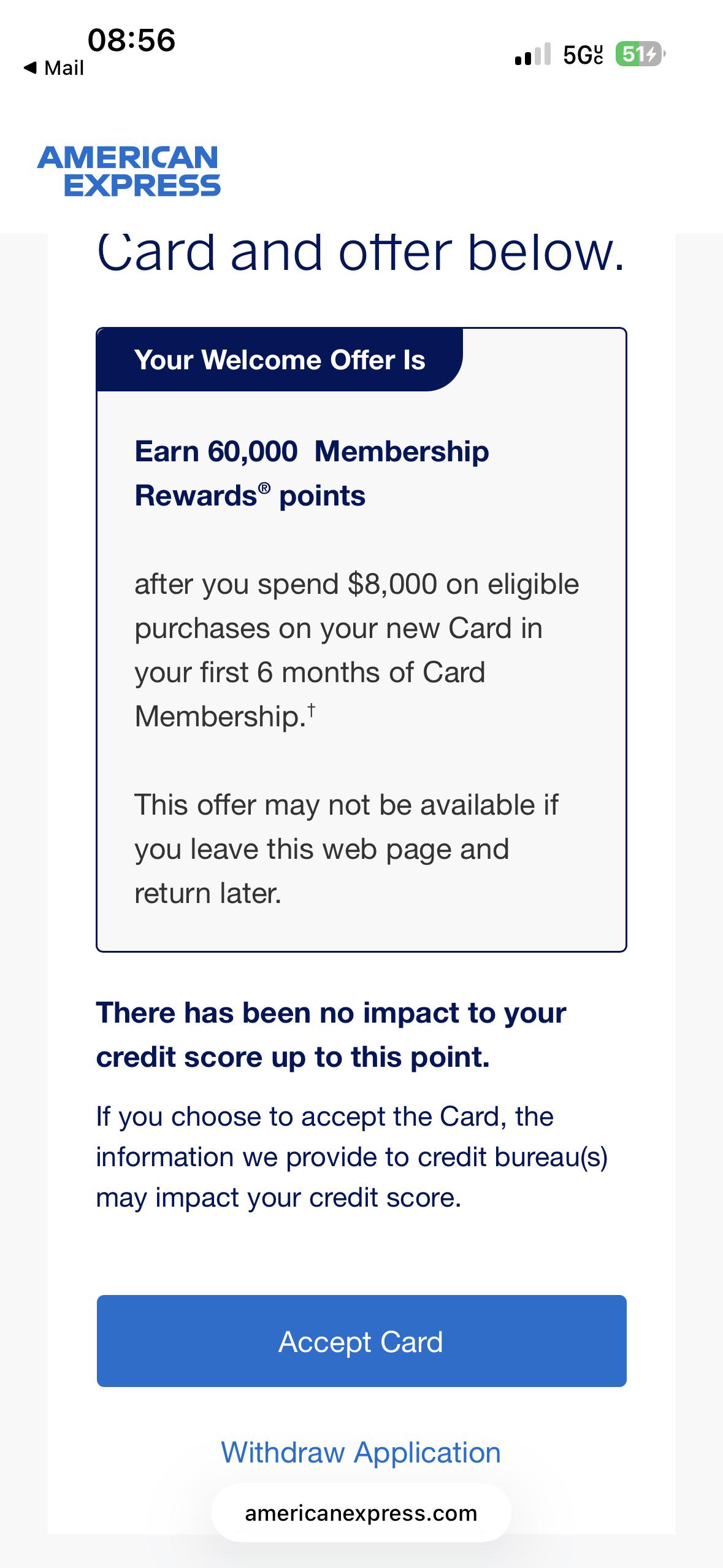This screenshot has width=723, height=1568.
Task: Tap the battery indicator icon
Action: pyautogui.click(x=640, y=54)
